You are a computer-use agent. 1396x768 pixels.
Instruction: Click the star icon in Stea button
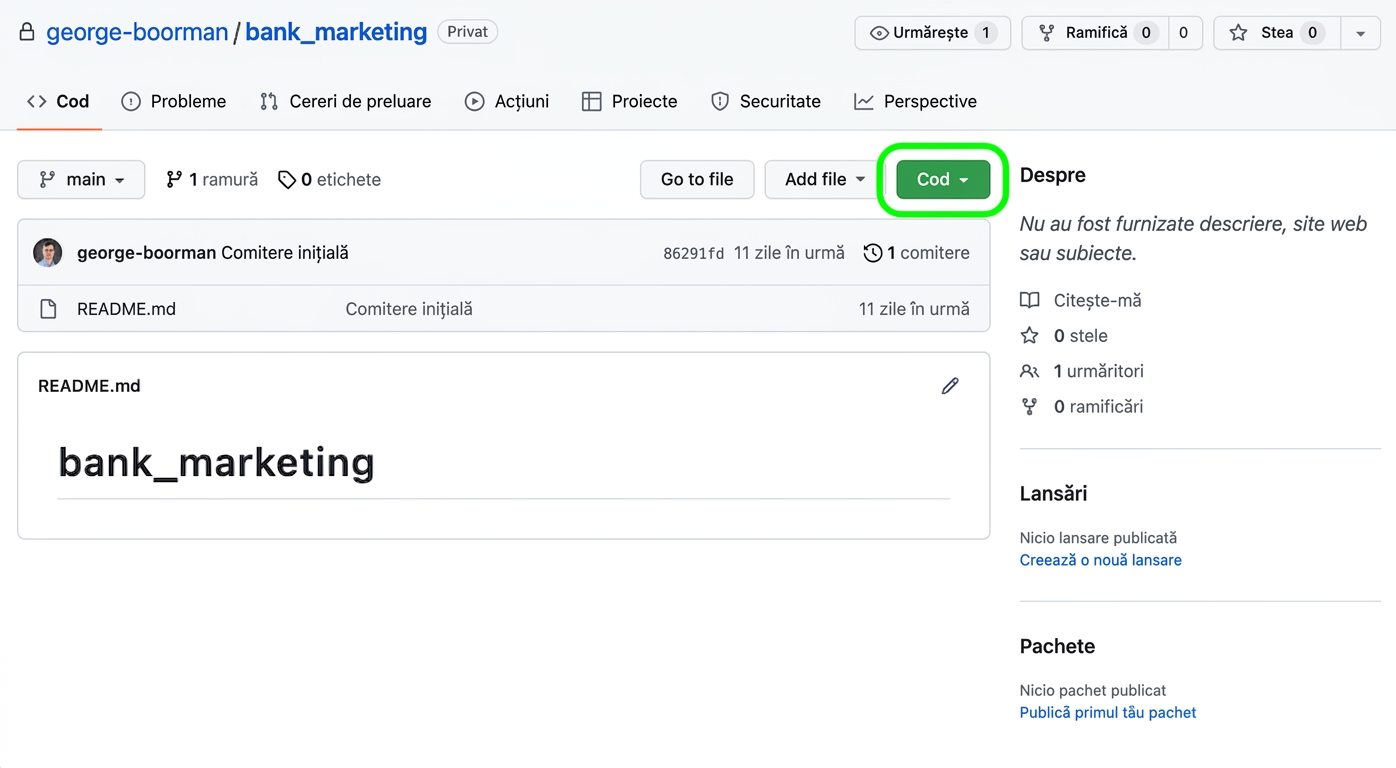[1238, 33]
